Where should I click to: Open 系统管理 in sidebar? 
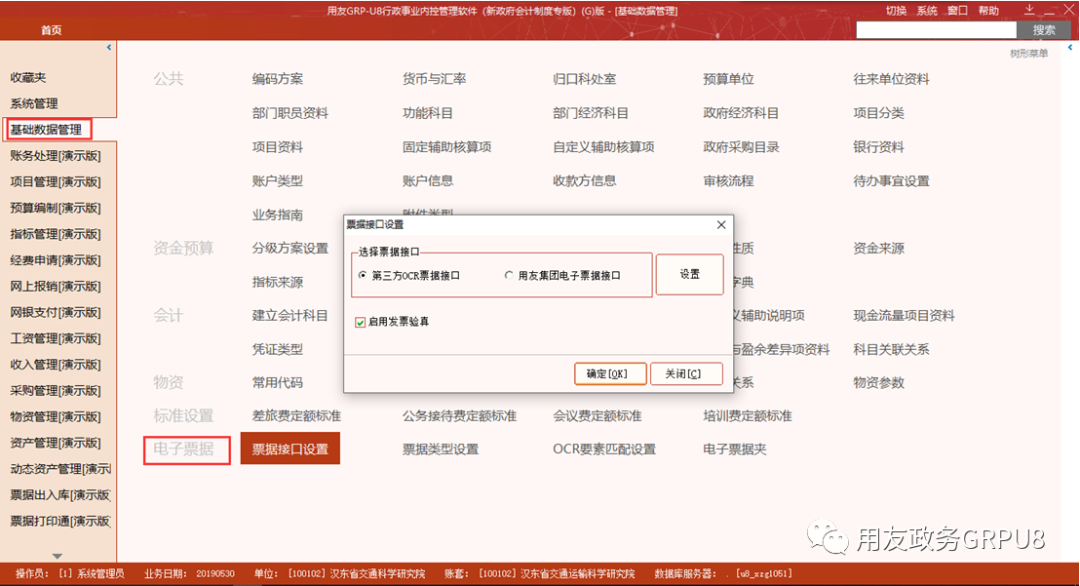coord(34,103)
